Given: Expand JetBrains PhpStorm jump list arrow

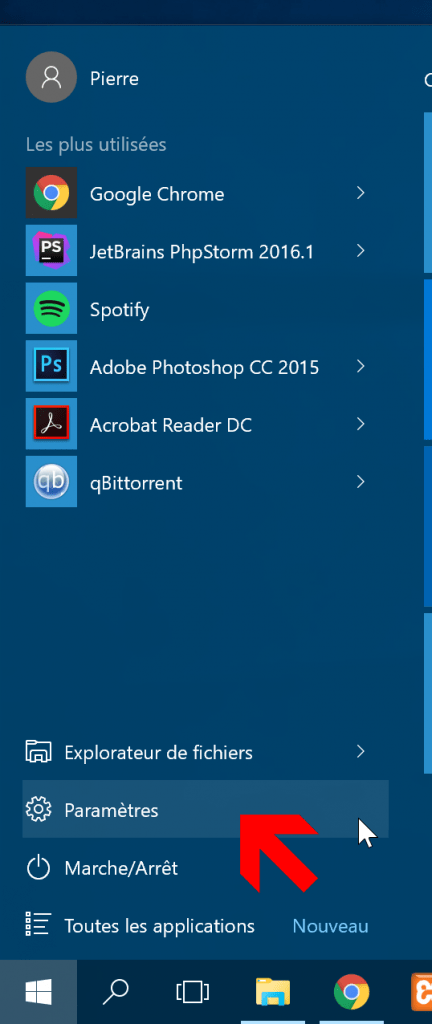Looking at the screenshot, I should click(360, 251).
